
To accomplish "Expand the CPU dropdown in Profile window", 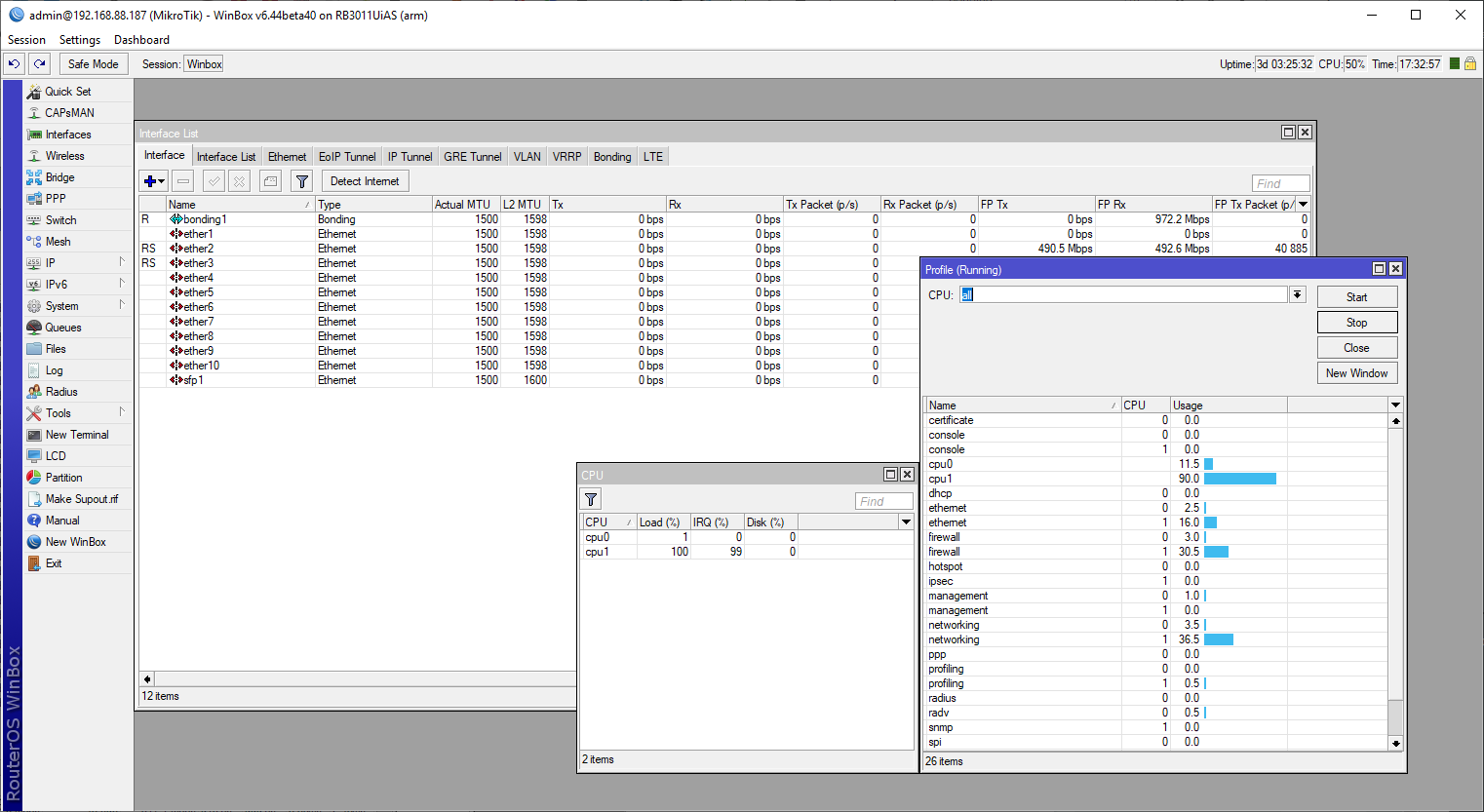I will [x=1297, y=295].
